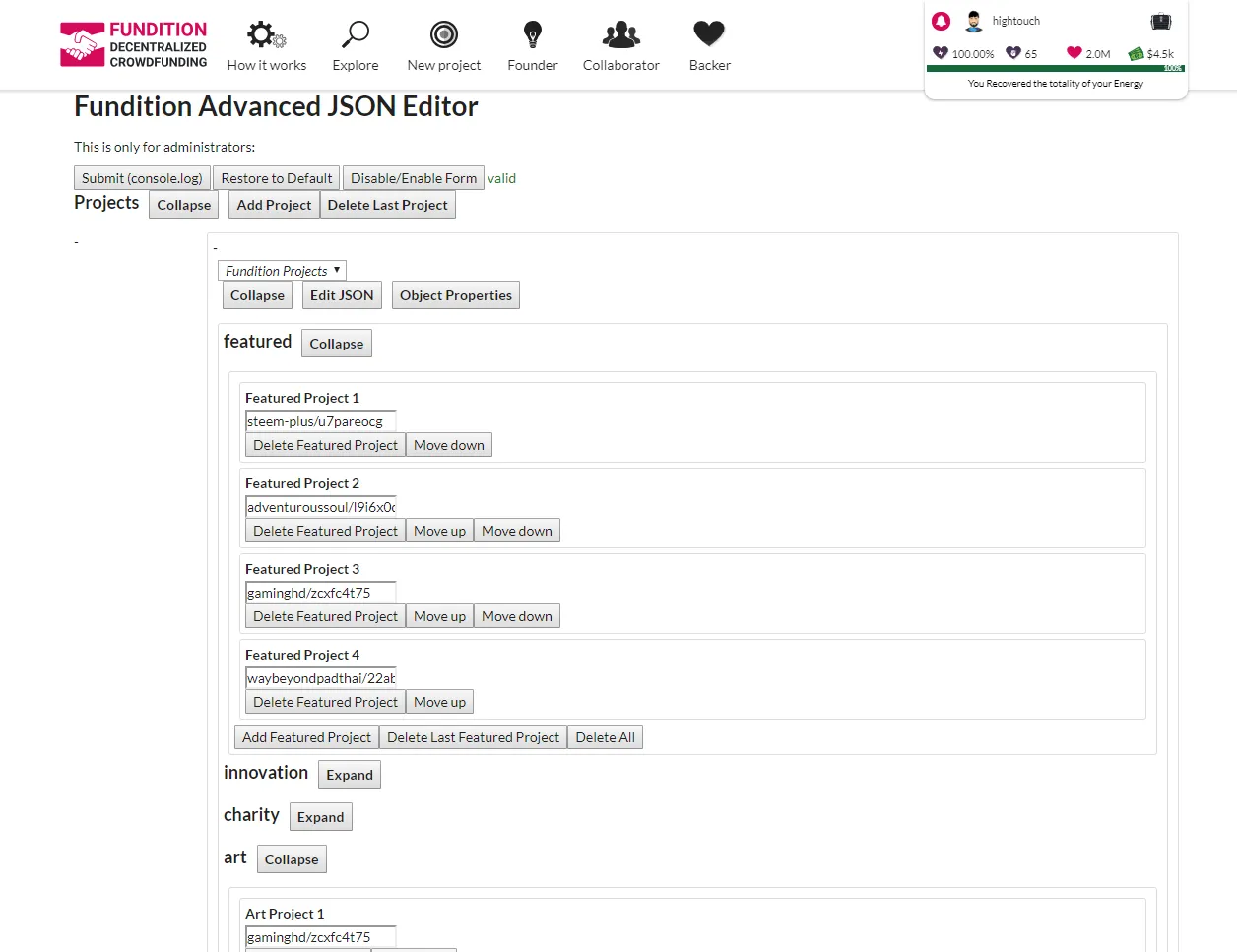The image size is (1237, 952).
Task: Click the 100.00% energy value
Action: pos(973,54)
